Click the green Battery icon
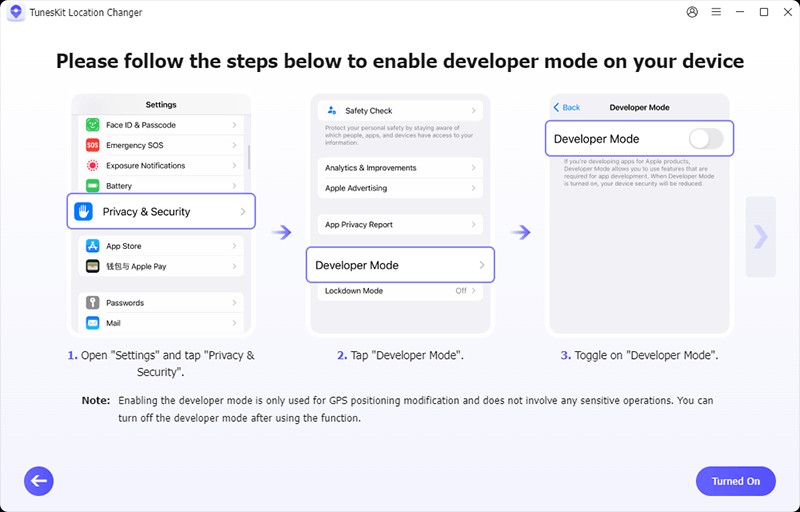The height and width of the screenshot is (512, 800). (x=92, y=186)
